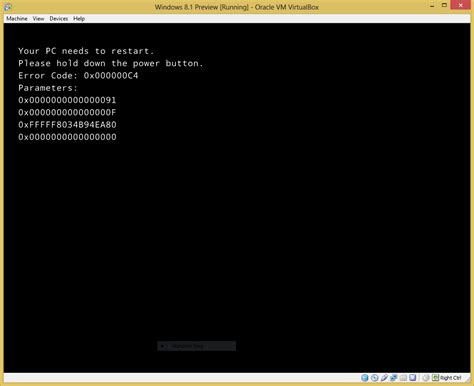The height and width of the screenshot is (386, 474).
Task: Click the mouse integration status icon
Action: pyautogui.click(x=426, y=378)
